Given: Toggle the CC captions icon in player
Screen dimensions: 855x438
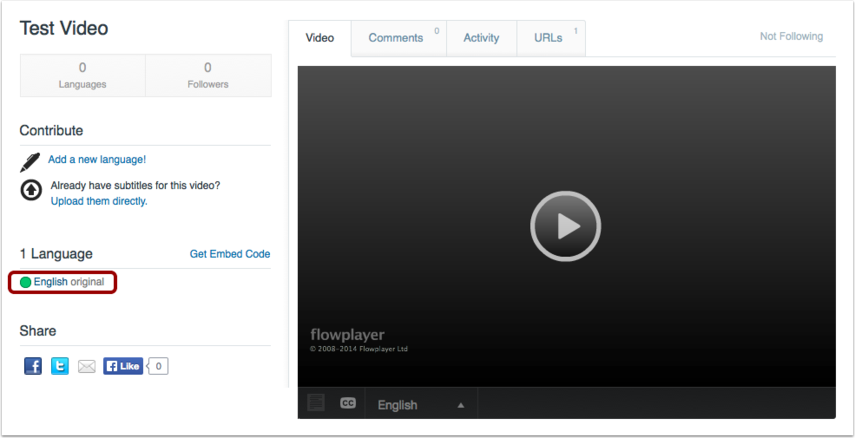Looking at the screenshot, I should coord(348,403).
